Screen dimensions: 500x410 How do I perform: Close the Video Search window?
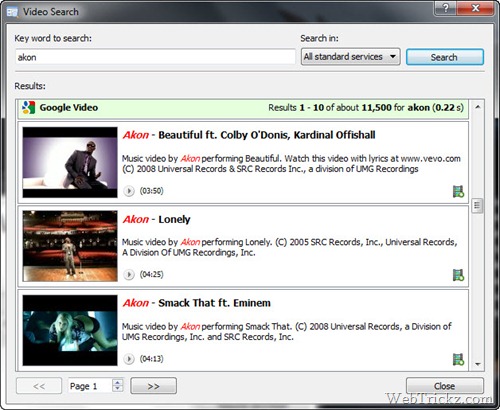click(475, 8)
